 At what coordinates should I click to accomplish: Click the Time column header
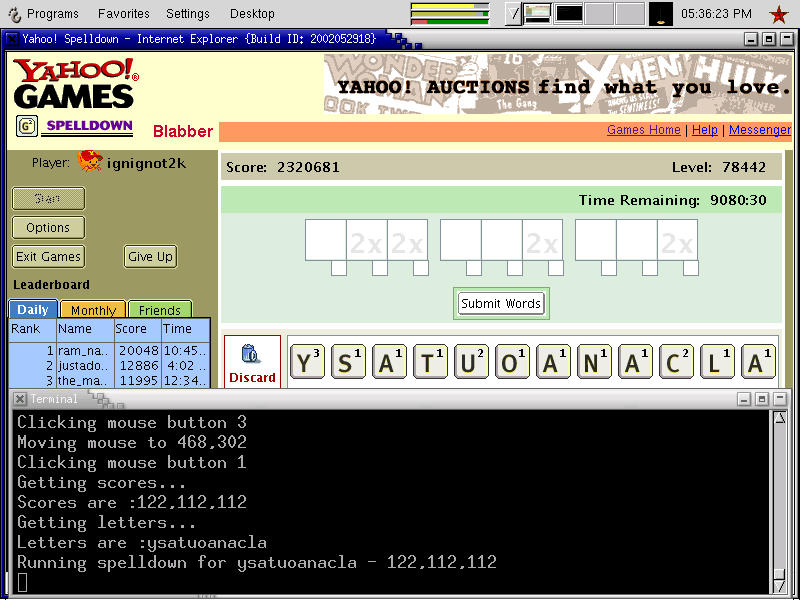point(185,329)
